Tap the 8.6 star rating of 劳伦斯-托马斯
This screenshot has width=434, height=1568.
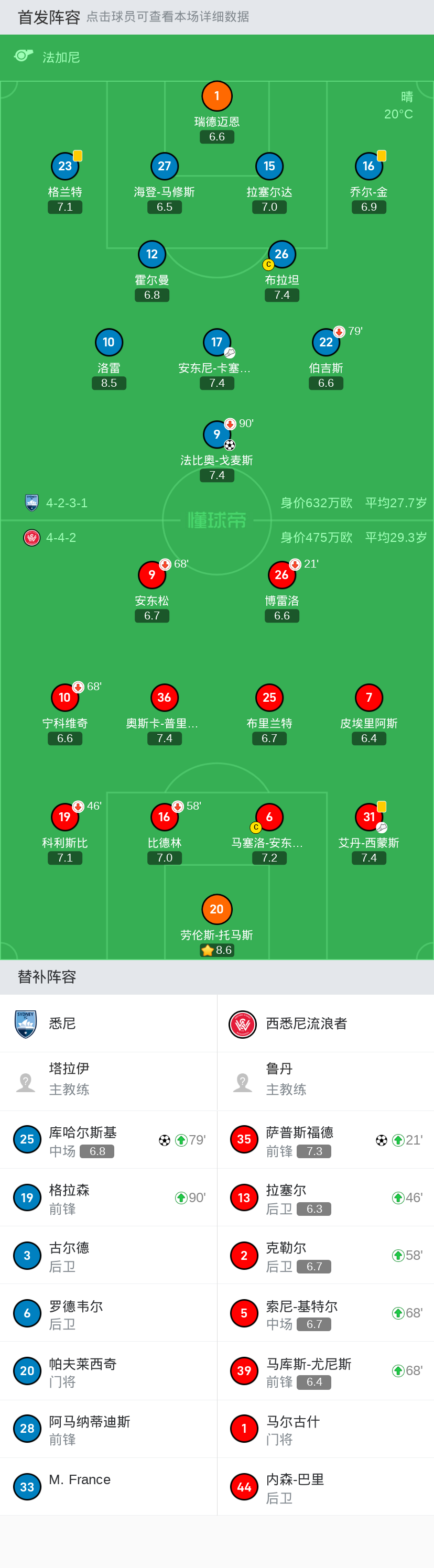pyautogui.click(x=218, y=950)
